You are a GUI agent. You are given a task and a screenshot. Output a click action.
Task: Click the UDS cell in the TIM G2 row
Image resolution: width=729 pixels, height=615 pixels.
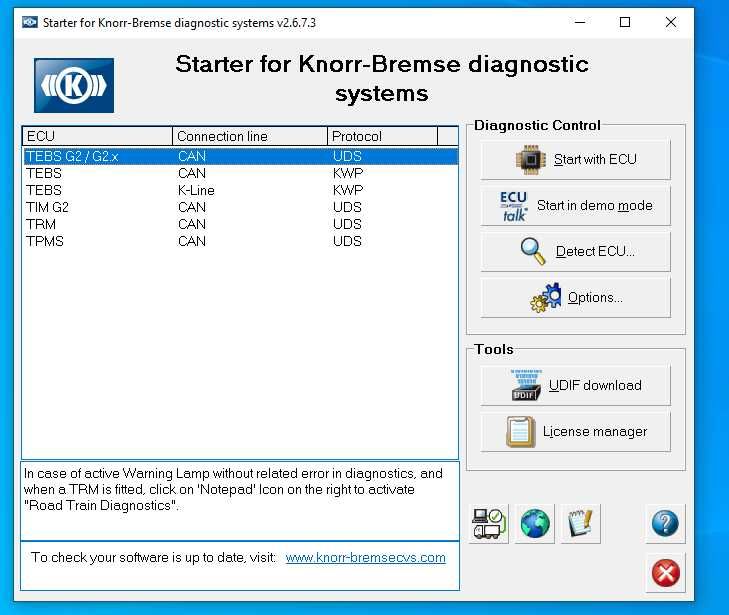tap(347, 207)
